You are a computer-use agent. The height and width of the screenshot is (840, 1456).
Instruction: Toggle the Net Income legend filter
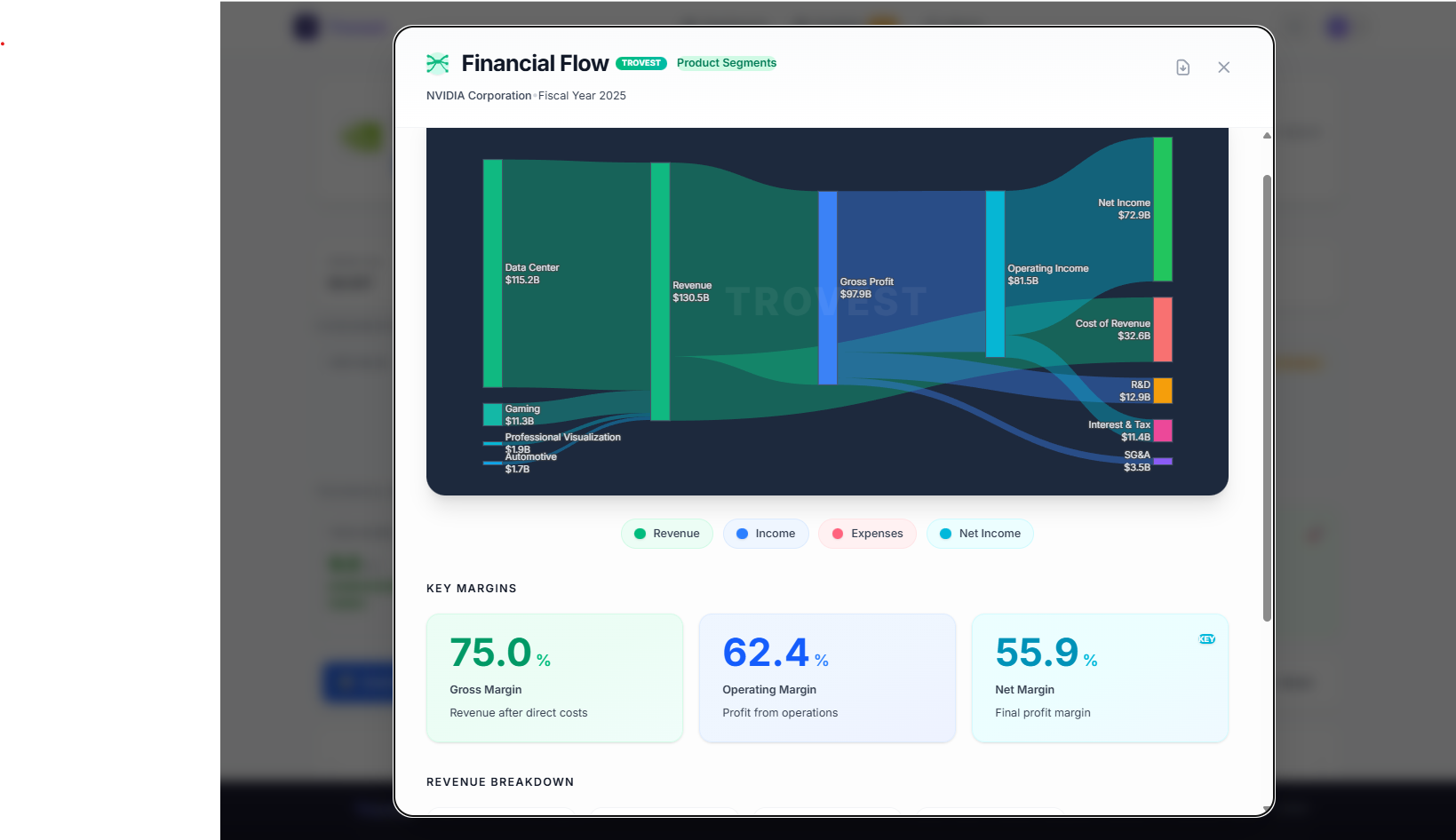980,534
